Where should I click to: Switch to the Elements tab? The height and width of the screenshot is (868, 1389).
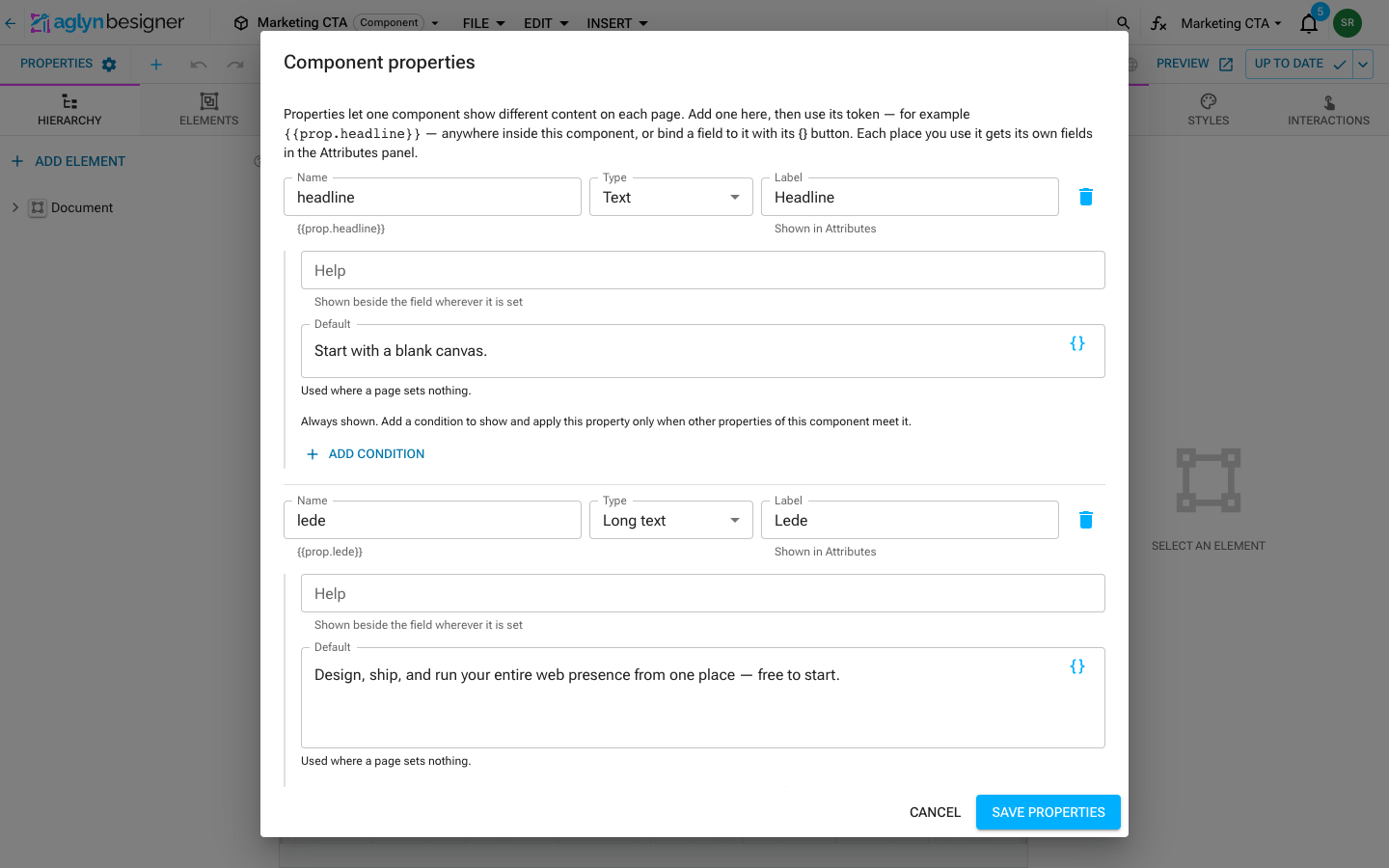[209, 110]
